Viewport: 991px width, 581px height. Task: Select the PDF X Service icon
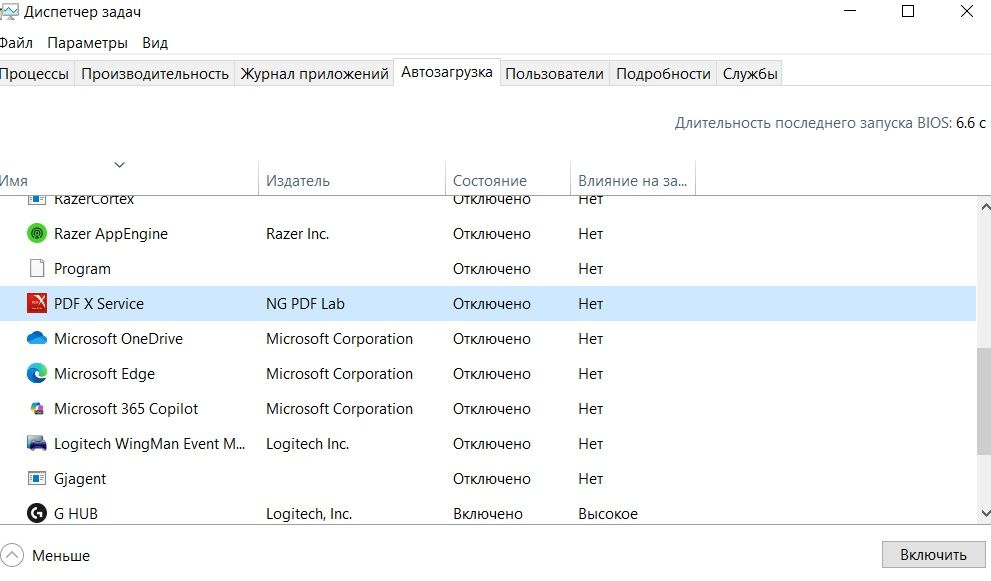click(36, 303)
